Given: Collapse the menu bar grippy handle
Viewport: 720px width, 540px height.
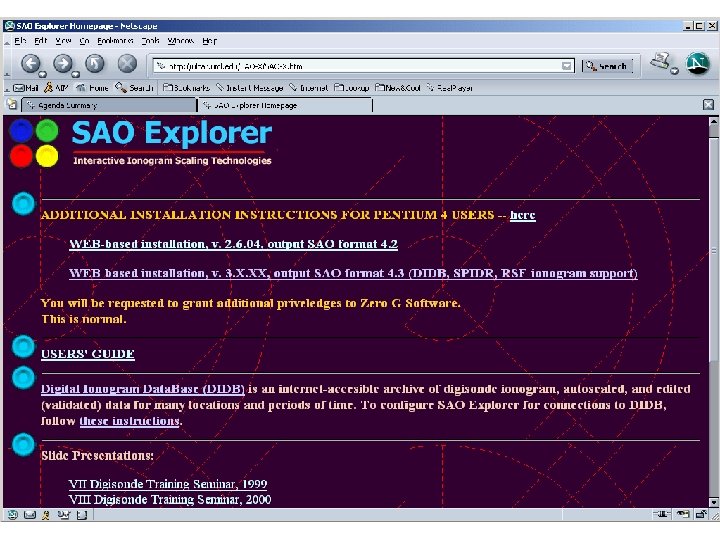Looking at the screenshot, I should pos(6,41).
